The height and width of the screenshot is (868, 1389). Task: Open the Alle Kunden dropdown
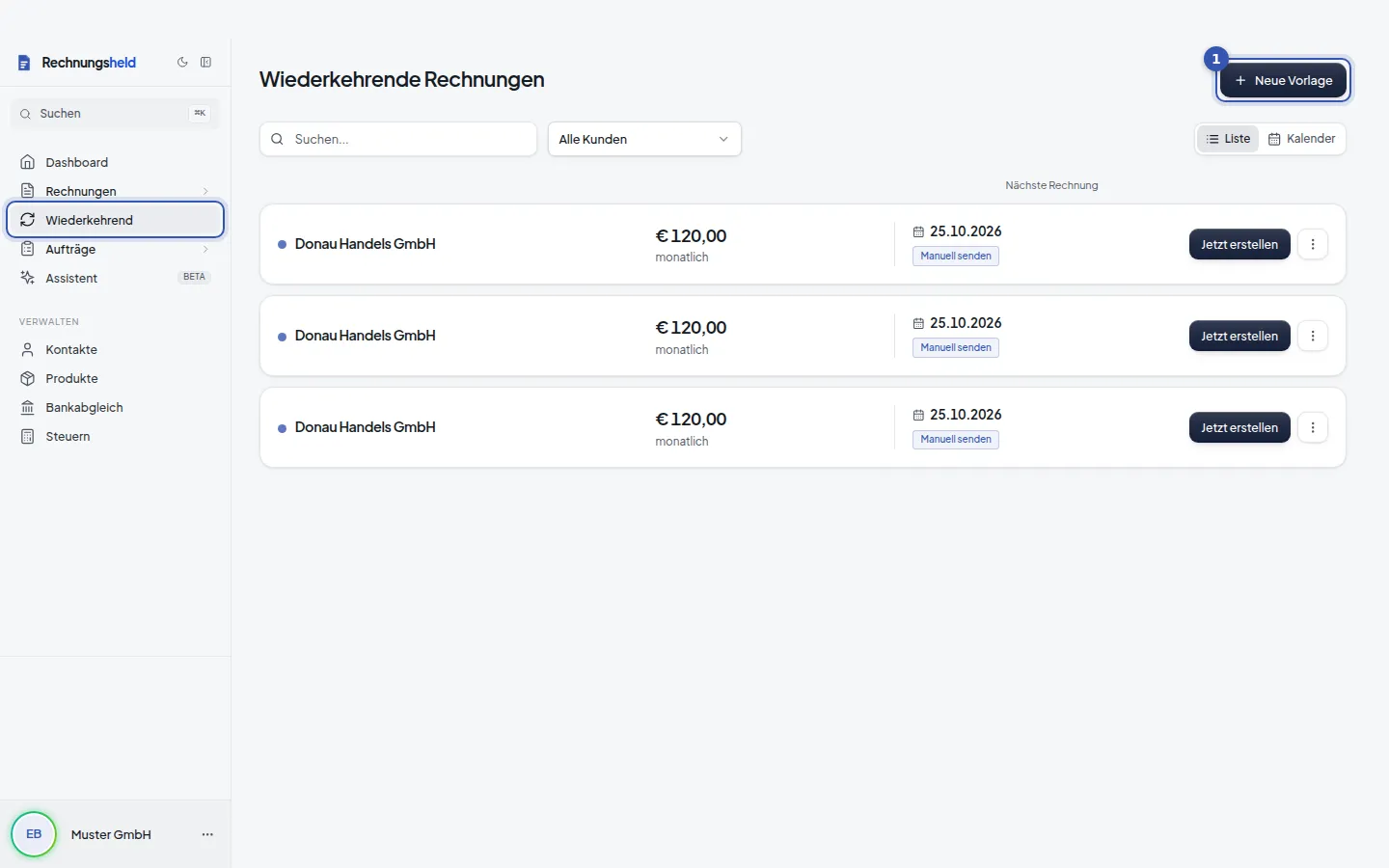[644, 139]
